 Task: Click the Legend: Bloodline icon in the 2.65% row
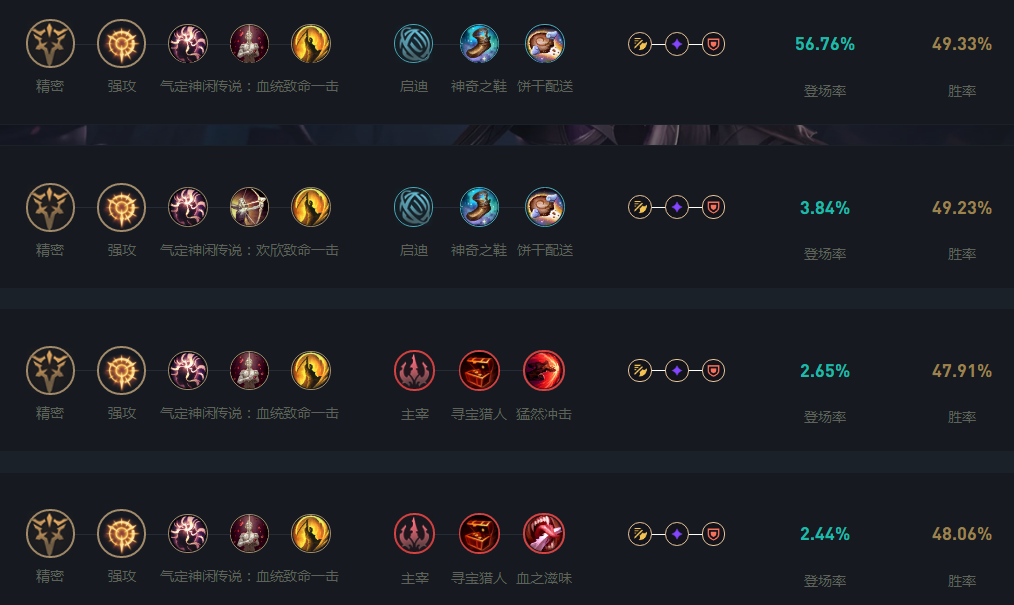[249, 371]
